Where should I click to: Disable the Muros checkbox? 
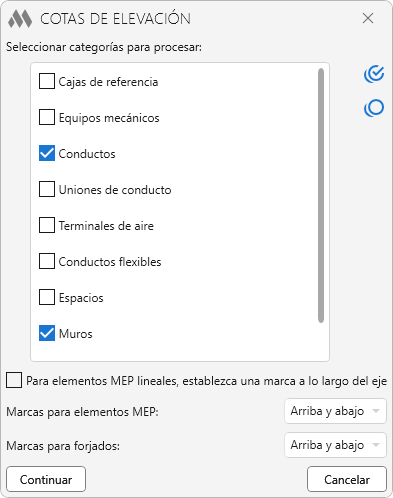pyautogui.click(x=47, y=333)
